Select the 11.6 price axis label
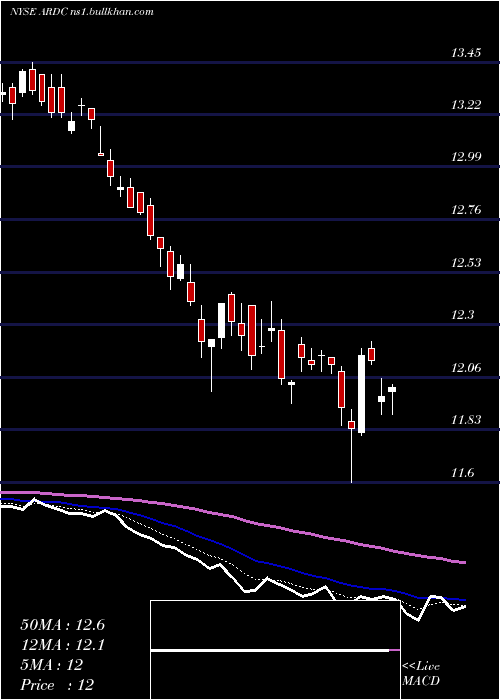This screenshot has width=500, height=700. [x=462, y=473]
